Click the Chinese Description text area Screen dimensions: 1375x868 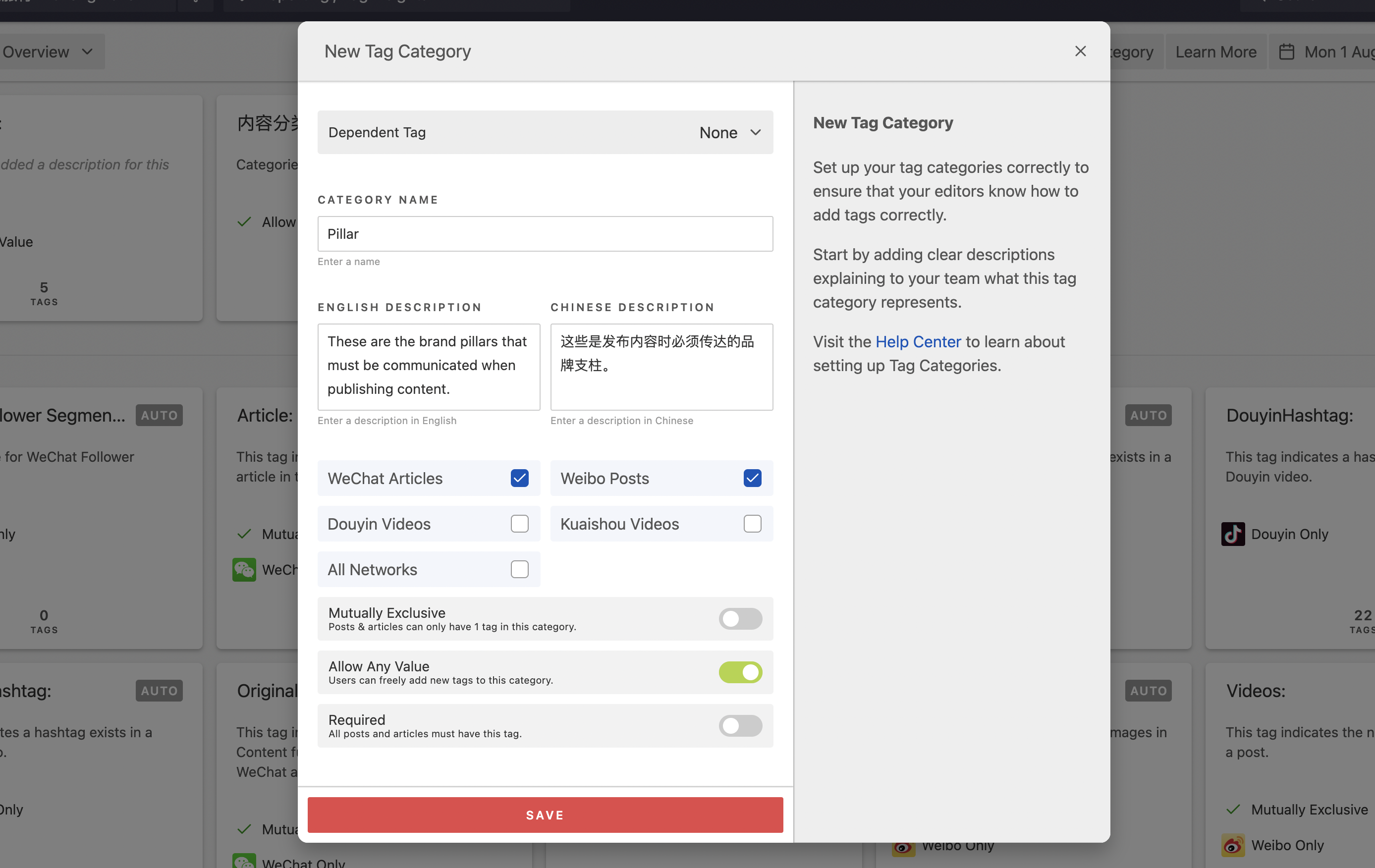[661, 367]
